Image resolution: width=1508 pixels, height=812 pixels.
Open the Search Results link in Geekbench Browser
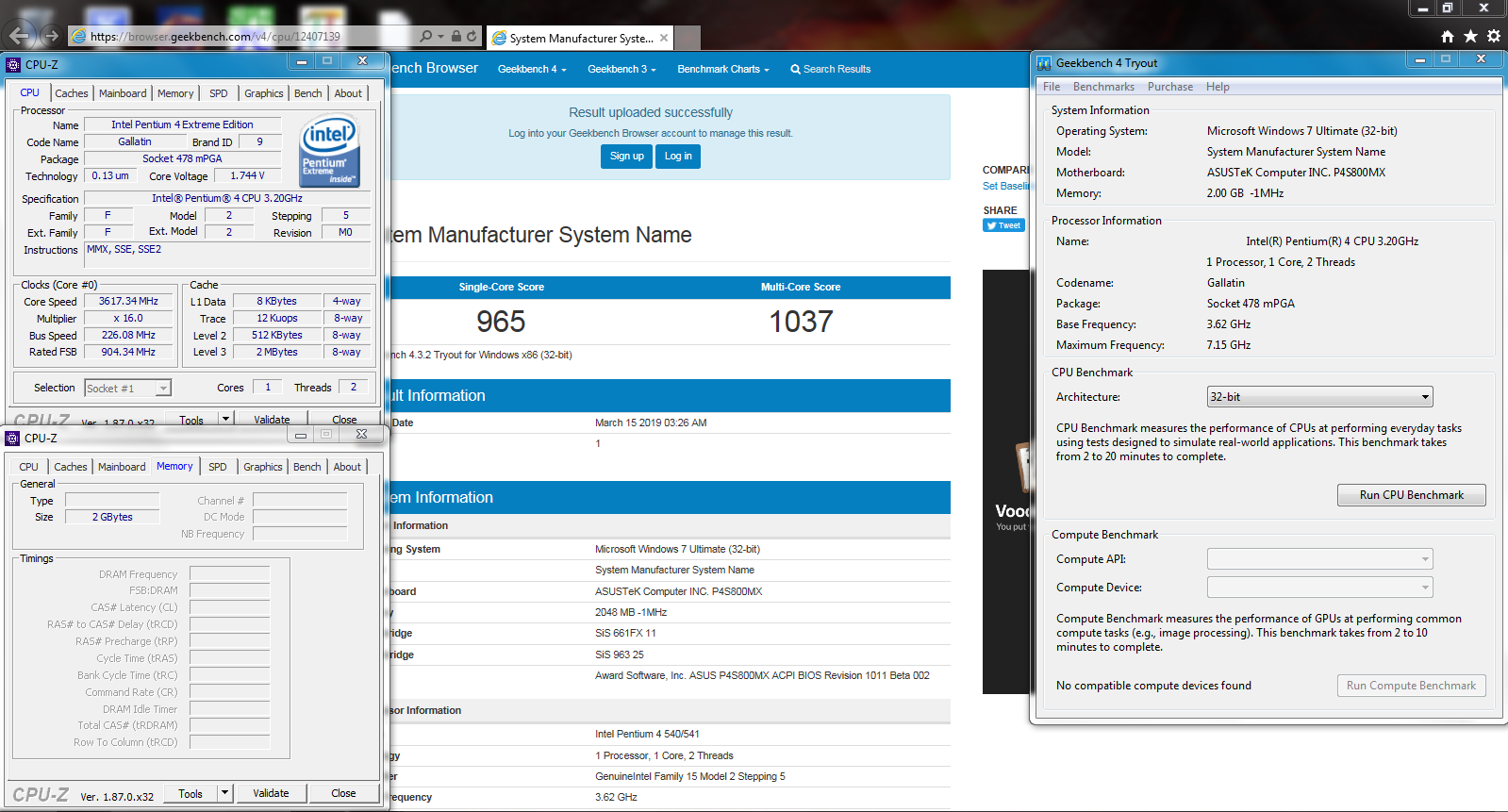830,69
